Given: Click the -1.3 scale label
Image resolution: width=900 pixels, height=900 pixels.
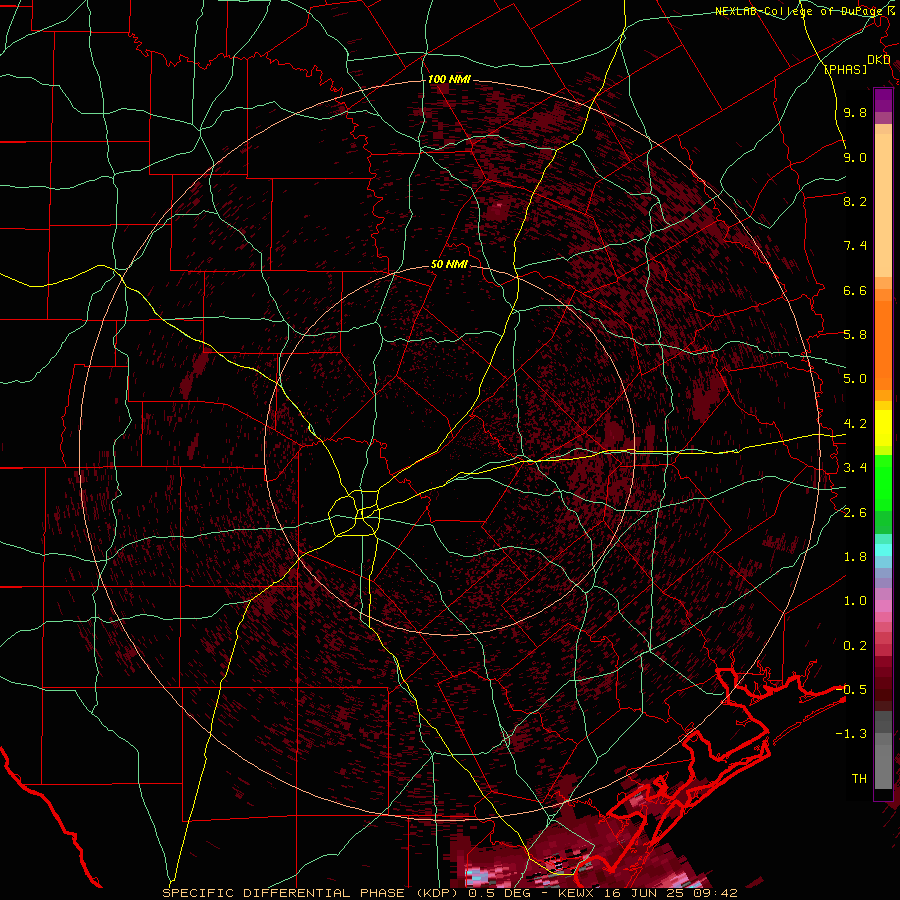Looking at the screenshot, I should tap(851, 734).
